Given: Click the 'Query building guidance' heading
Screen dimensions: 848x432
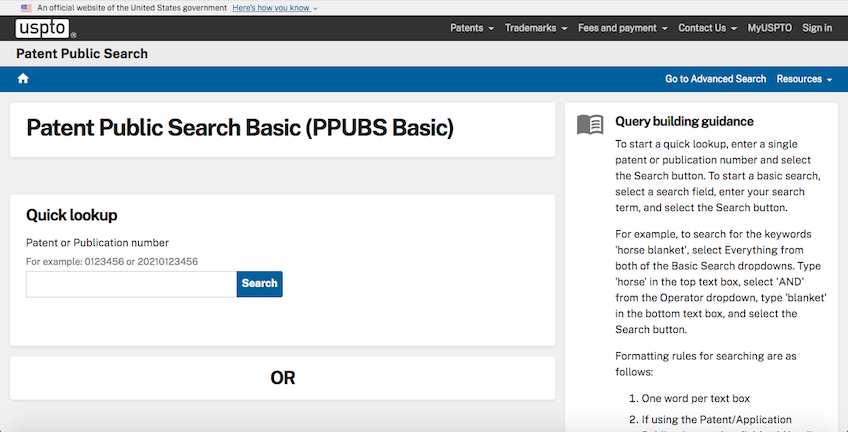Looking at the screenshot, I should 684,121.
